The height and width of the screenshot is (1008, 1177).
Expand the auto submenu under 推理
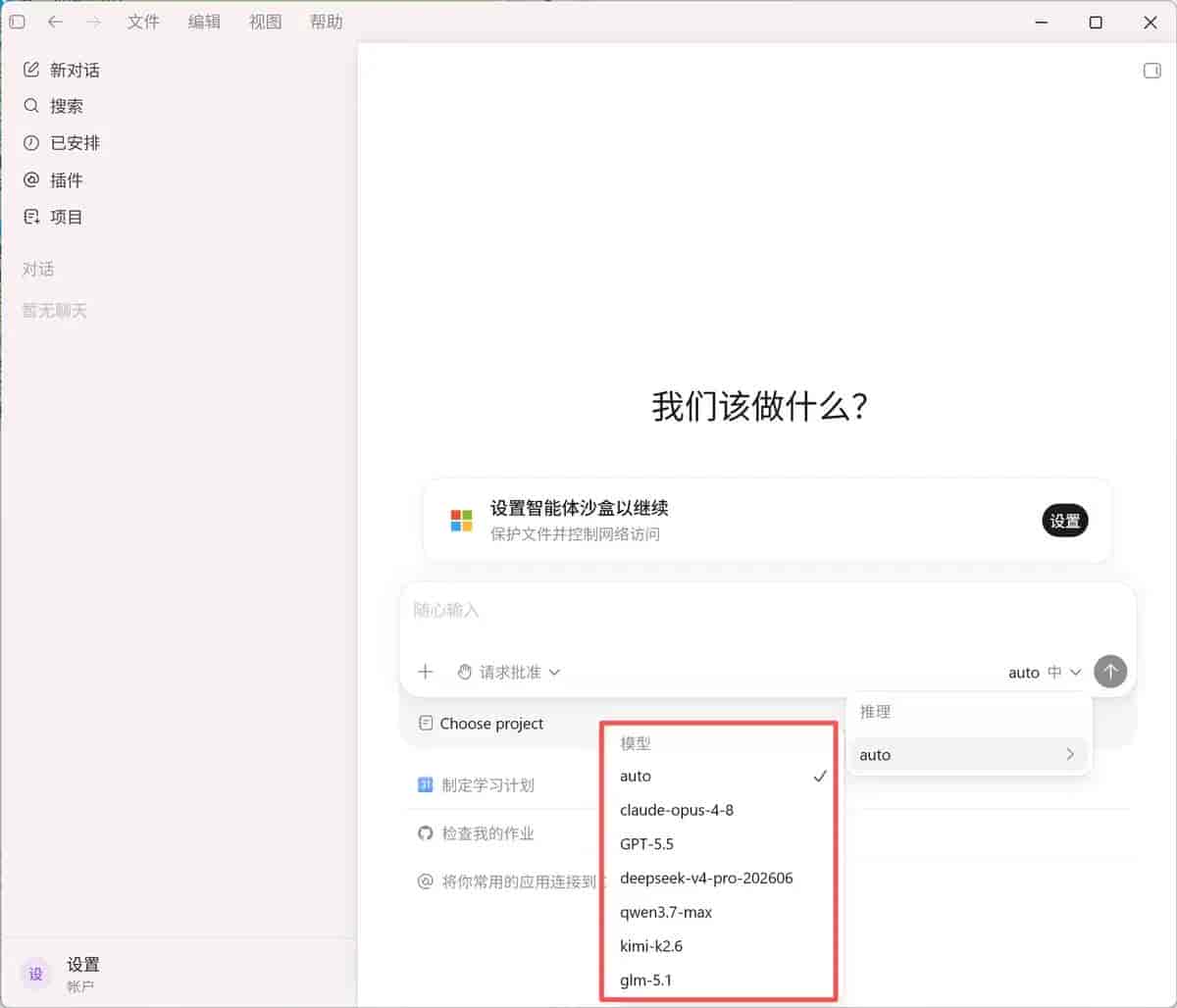click(x=968, y=755)
